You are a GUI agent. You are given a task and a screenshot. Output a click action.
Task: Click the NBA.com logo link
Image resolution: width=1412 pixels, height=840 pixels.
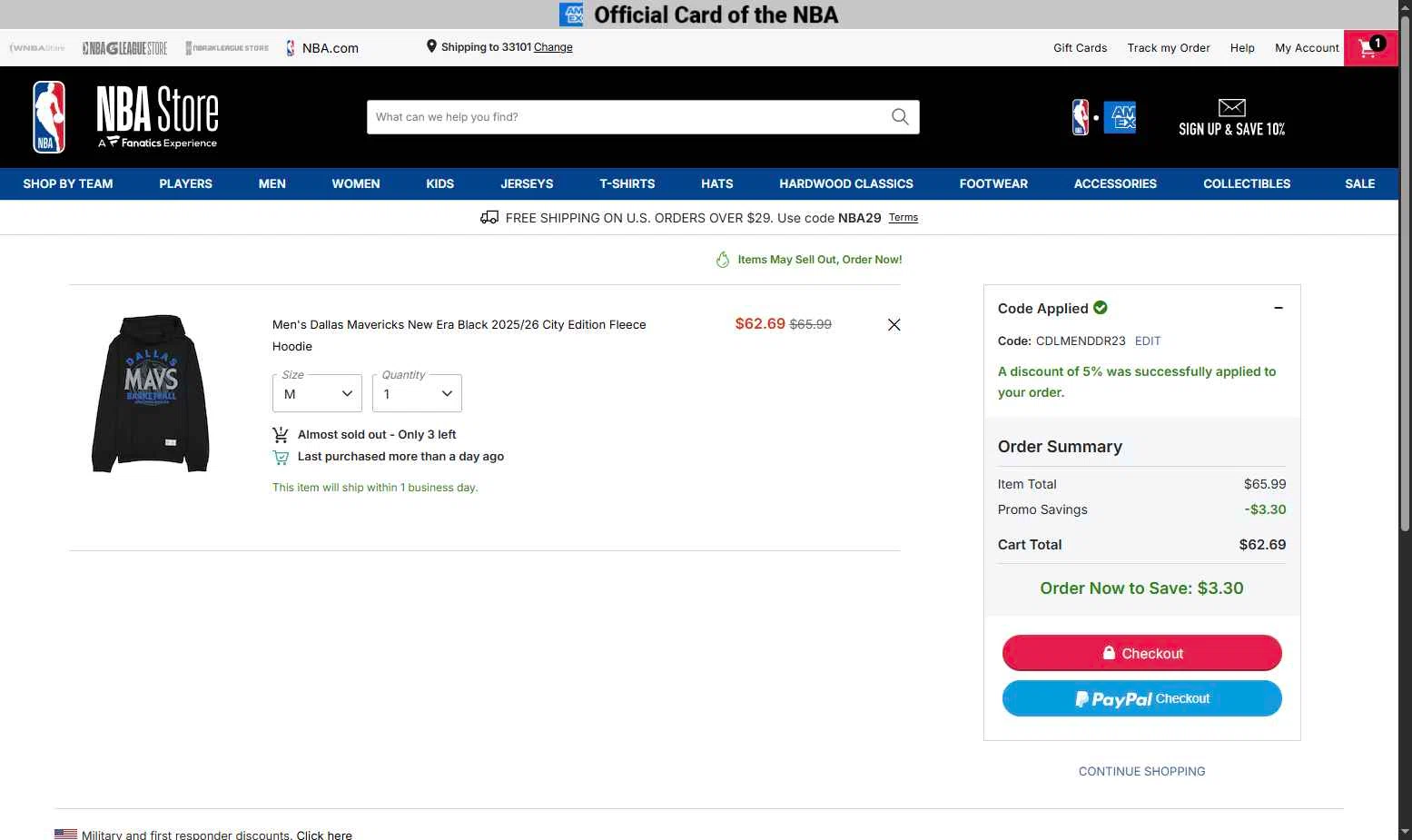(322, 48)
